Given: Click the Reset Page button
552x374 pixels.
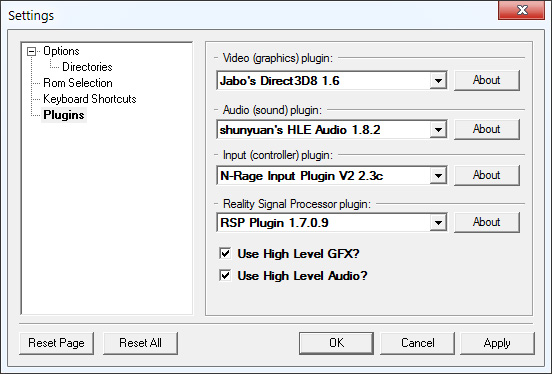Looking at the screenshot, I should (x=56, y=343).
